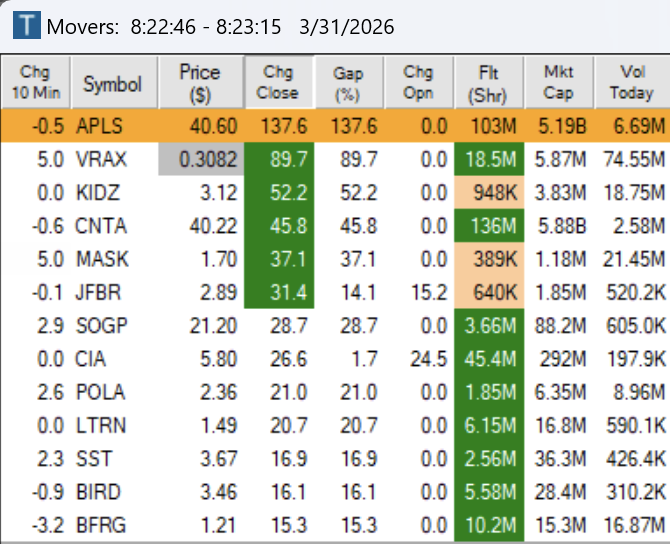This screenshot has height=544, width=670.
Task: Sort by the Symbol column header
Action: 114,82
